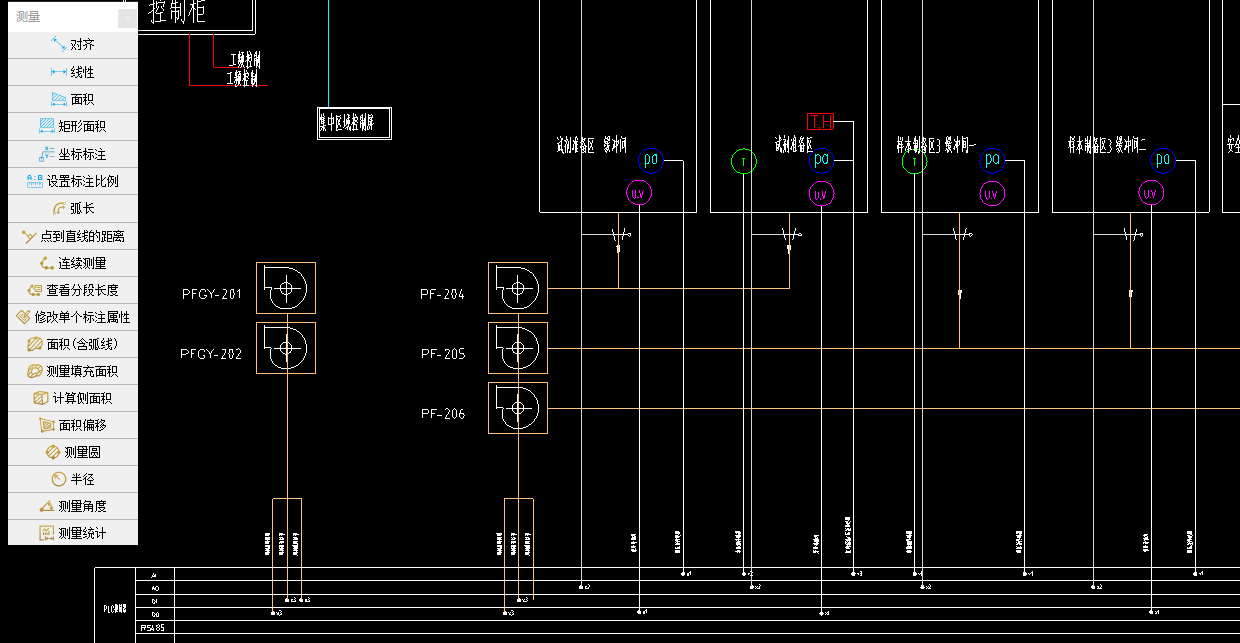Click the 样本制备区3 缓冲间二 room label
This screenshot has height=643, width=1240.
click(1107, 145)
